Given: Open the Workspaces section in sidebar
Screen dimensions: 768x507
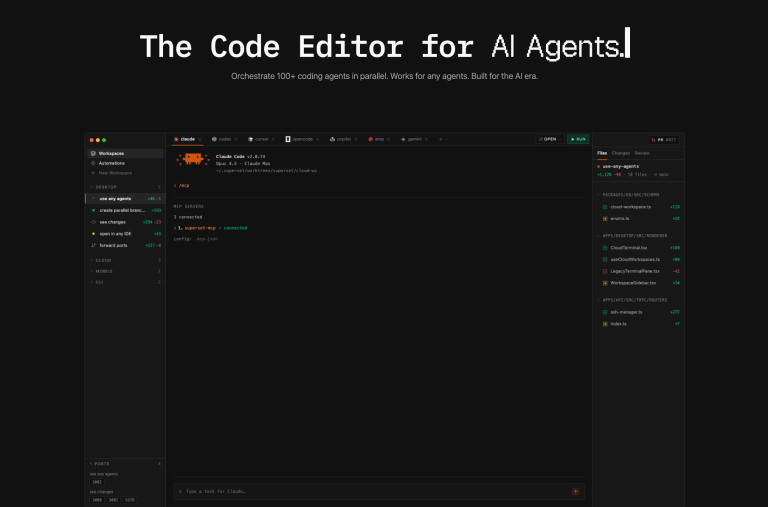Looking at the screenshot, I should 125,153.
